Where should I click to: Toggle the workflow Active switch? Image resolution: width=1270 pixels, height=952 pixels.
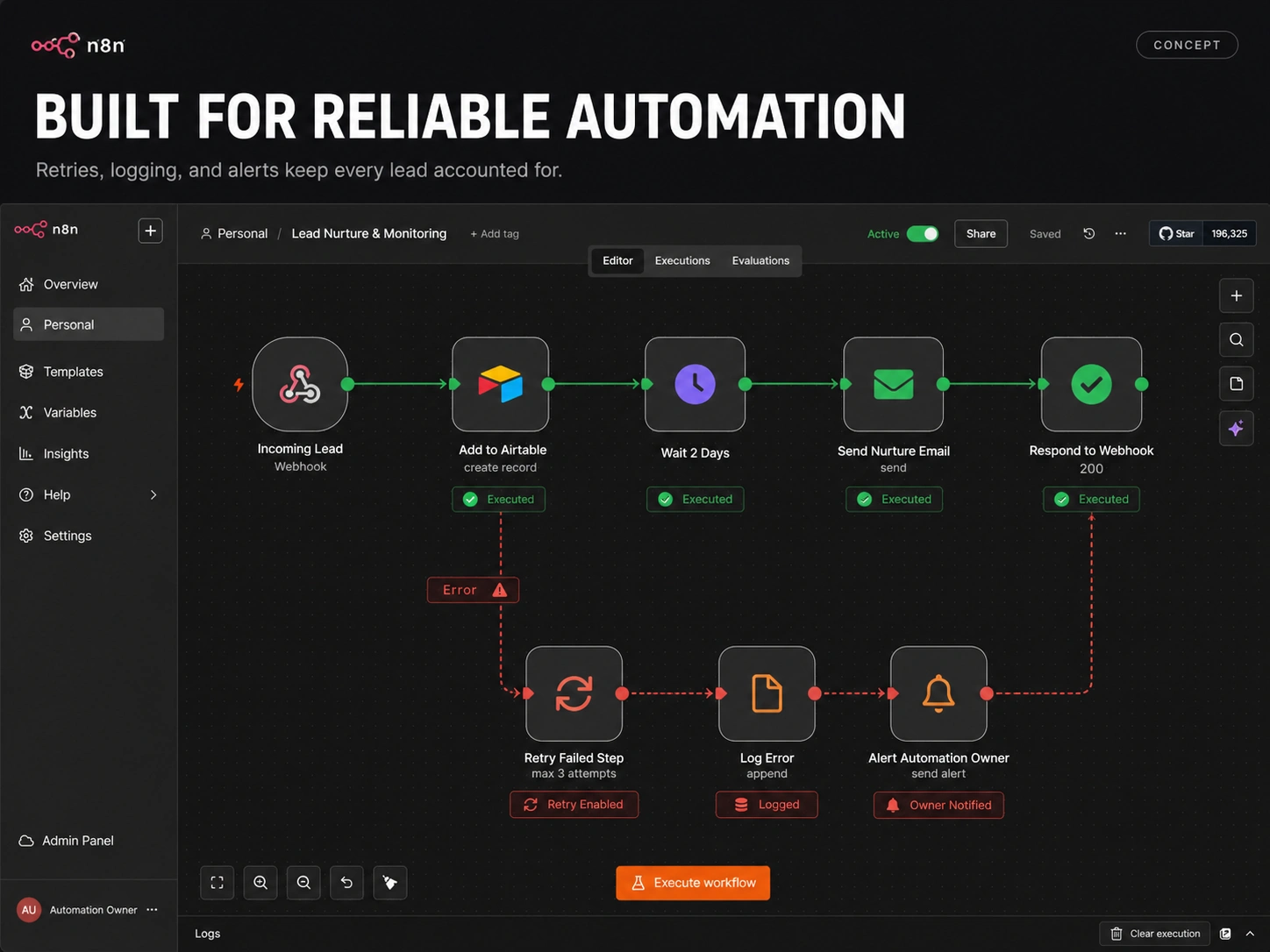(923, 234)
